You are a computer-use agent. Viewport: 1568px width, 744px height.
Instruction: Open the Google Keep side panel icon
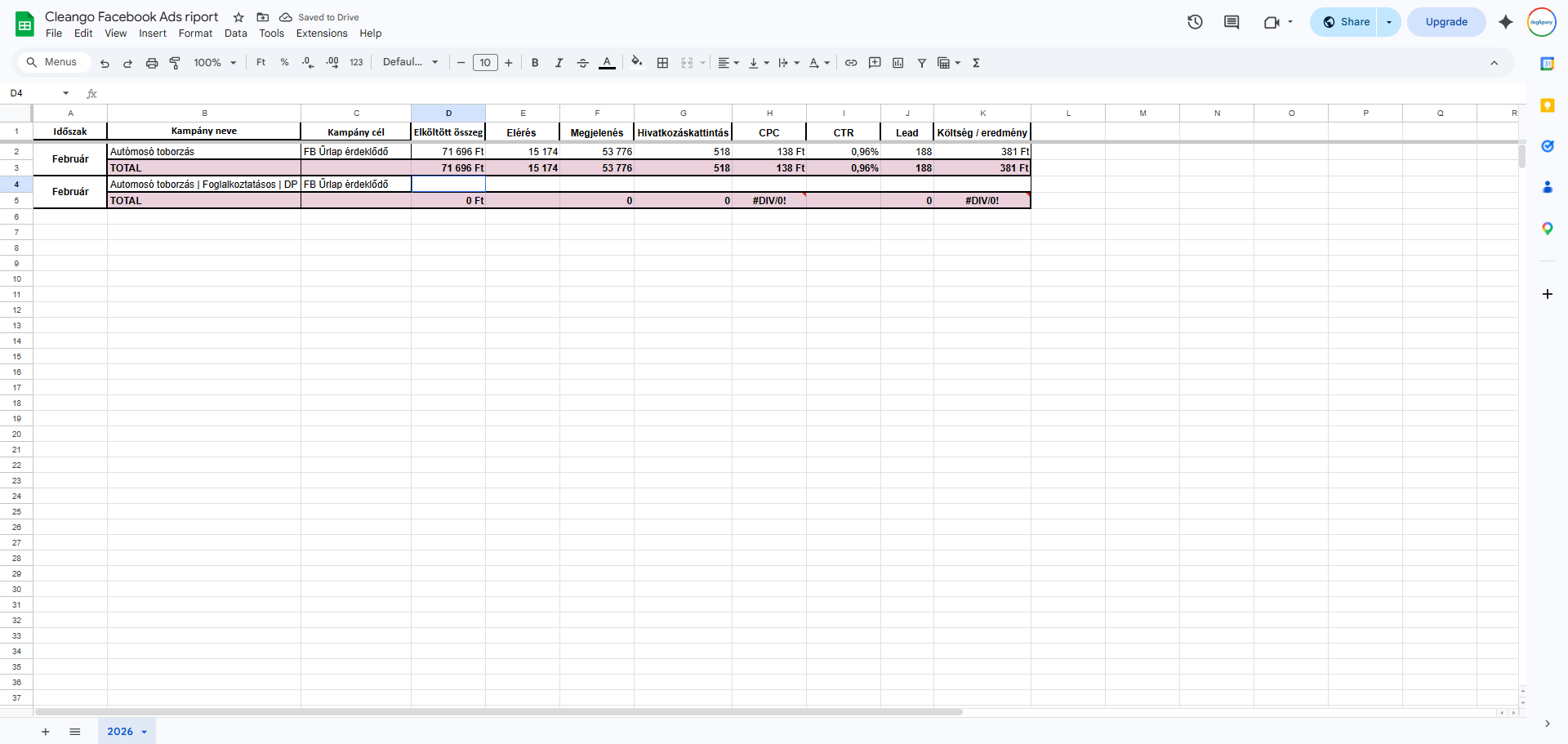(1547, 105)
